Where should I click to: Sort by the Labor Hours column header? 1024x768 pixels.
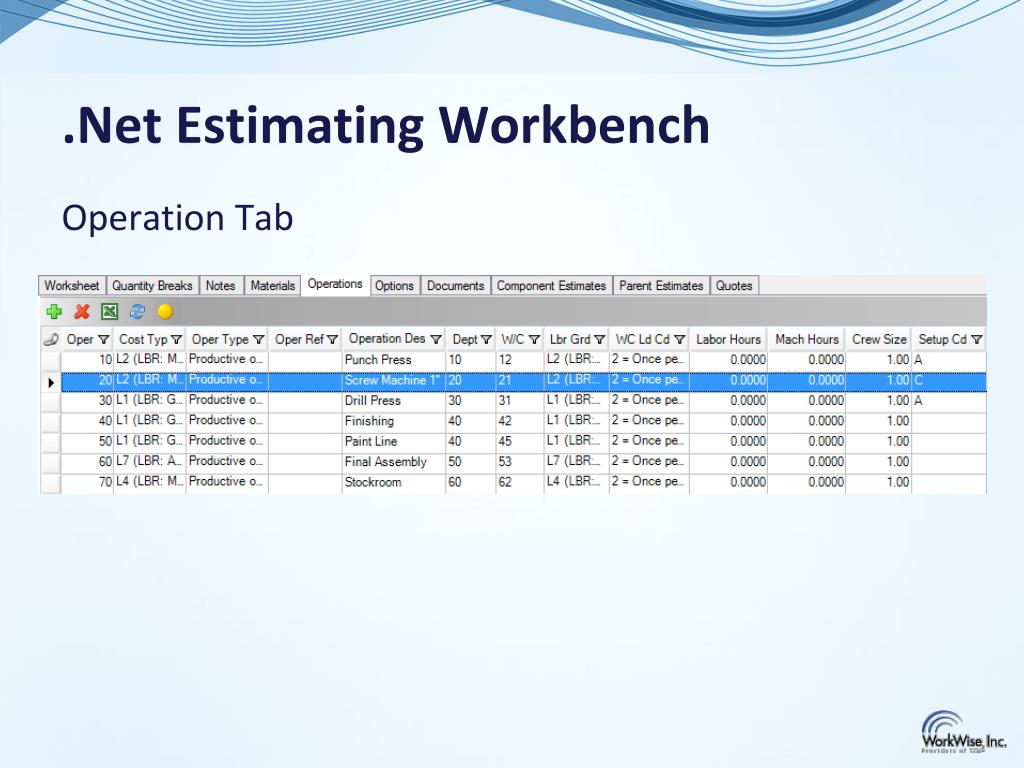(x=728, y=339)
